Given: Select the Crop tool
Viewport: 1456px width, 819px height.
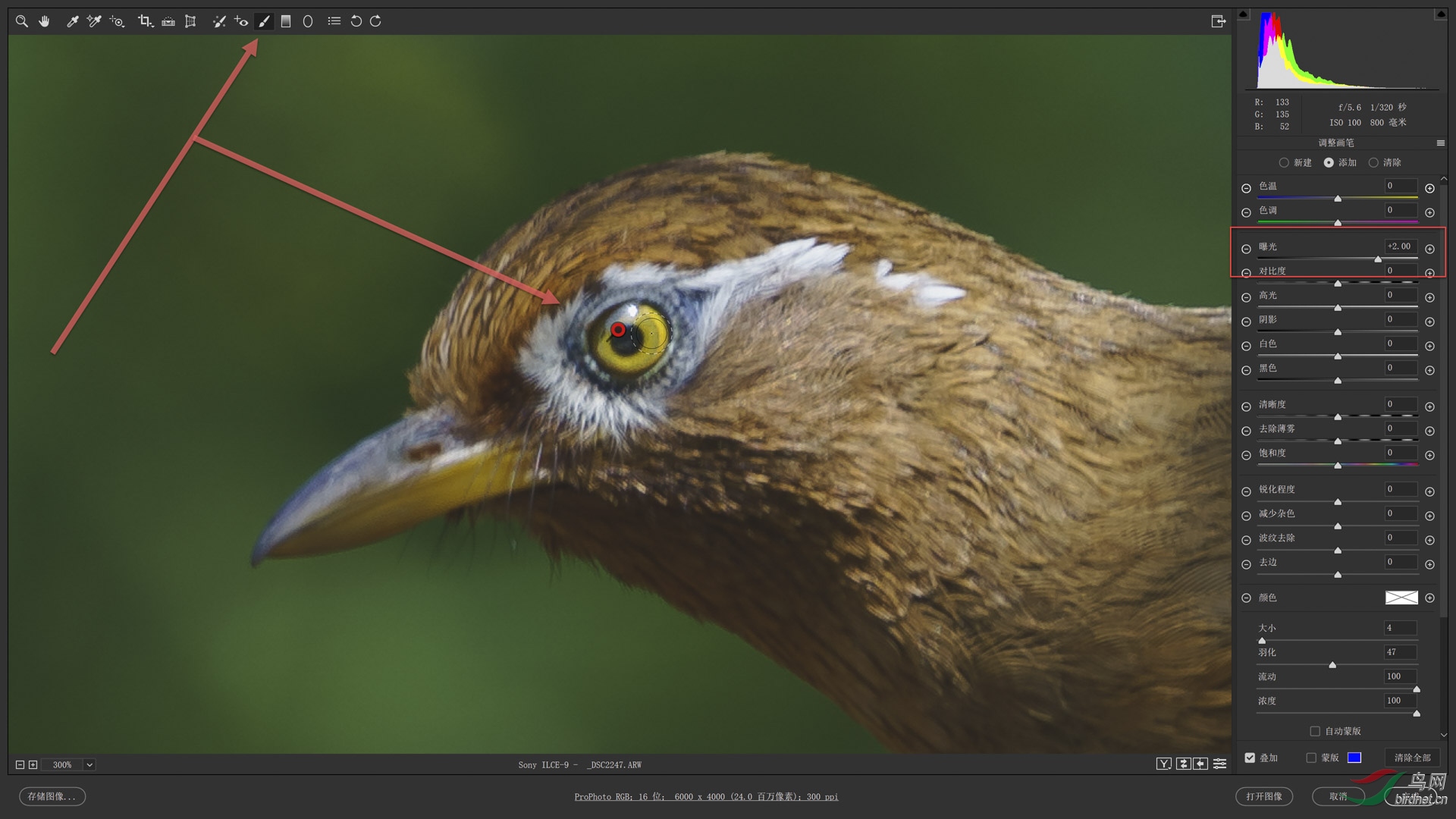Looking at the screenshot, I should click(x=144, y=21).
